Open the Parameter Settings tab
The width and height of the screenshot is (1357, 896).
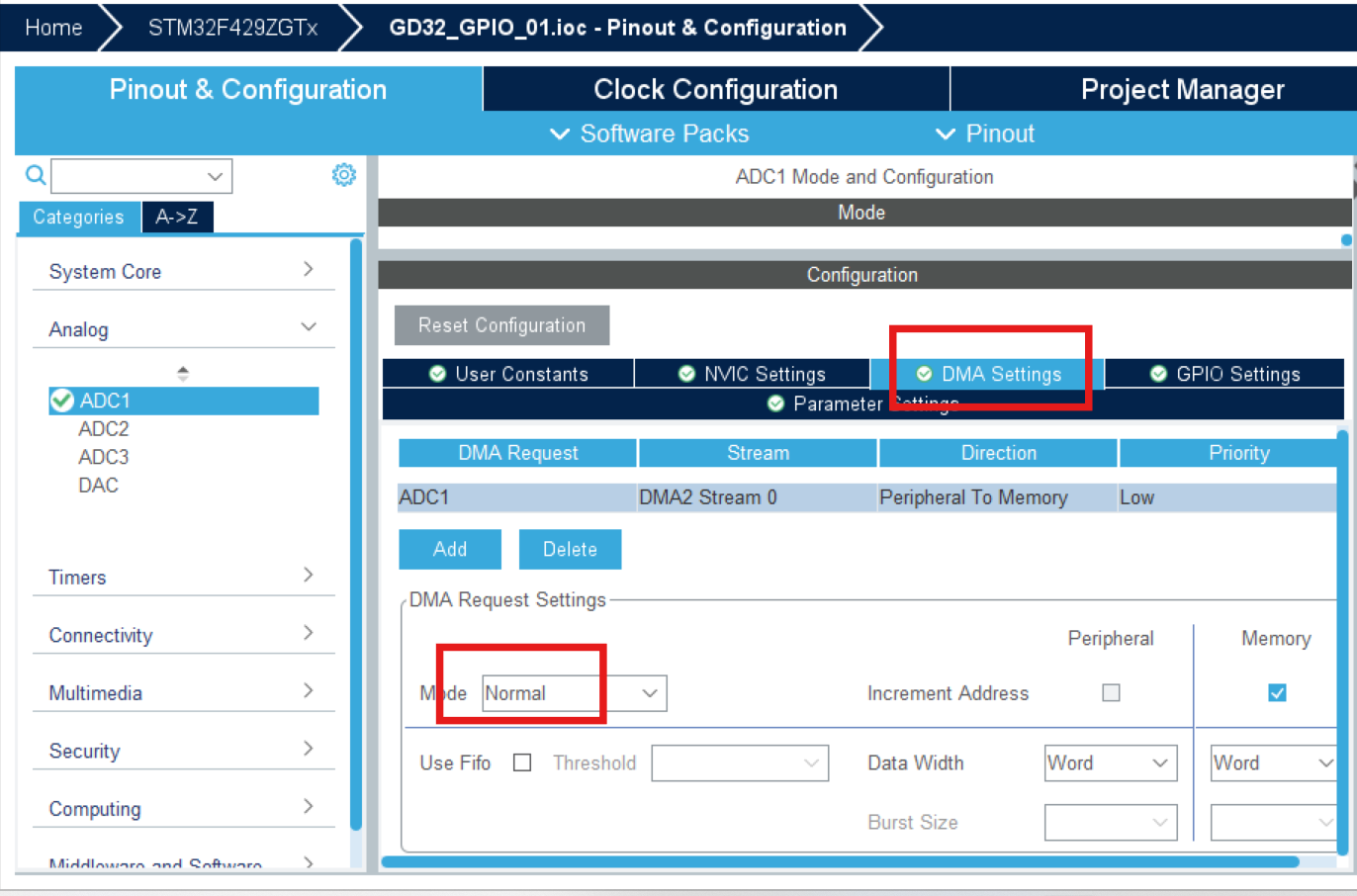coord(862,403)
